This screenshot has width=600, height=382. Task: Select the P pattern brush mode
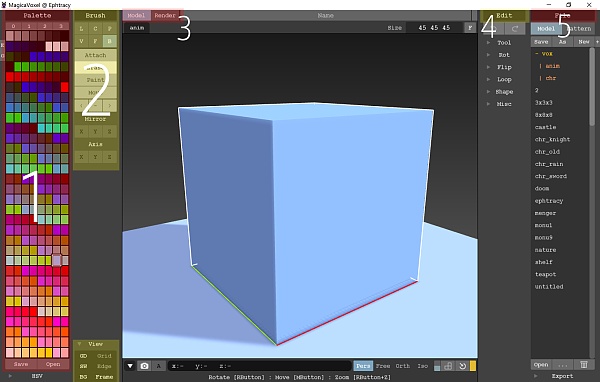point(109,29)
